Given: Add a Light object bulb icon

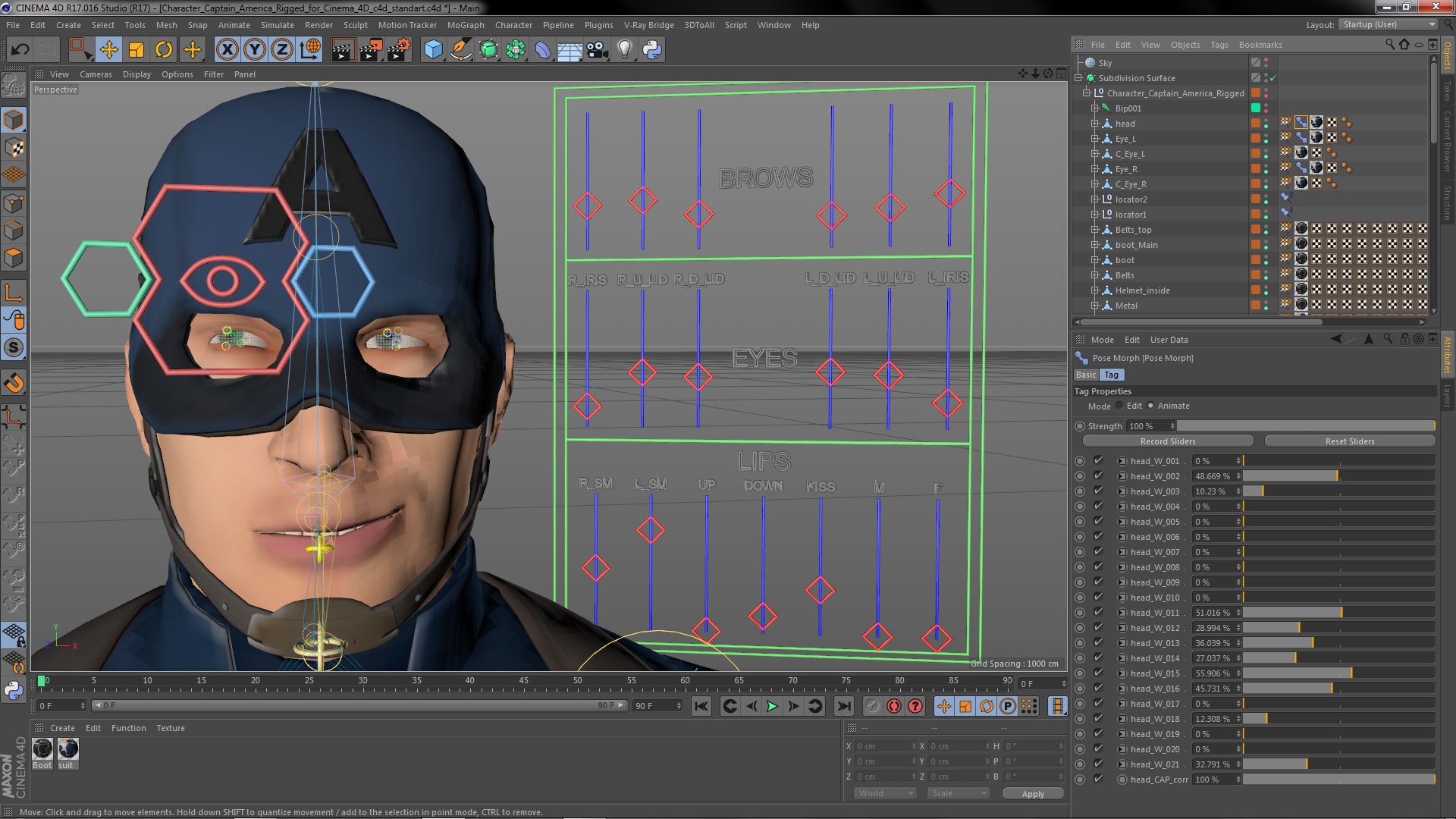Looking at the screenshot, I should click(x=624, y=50).
